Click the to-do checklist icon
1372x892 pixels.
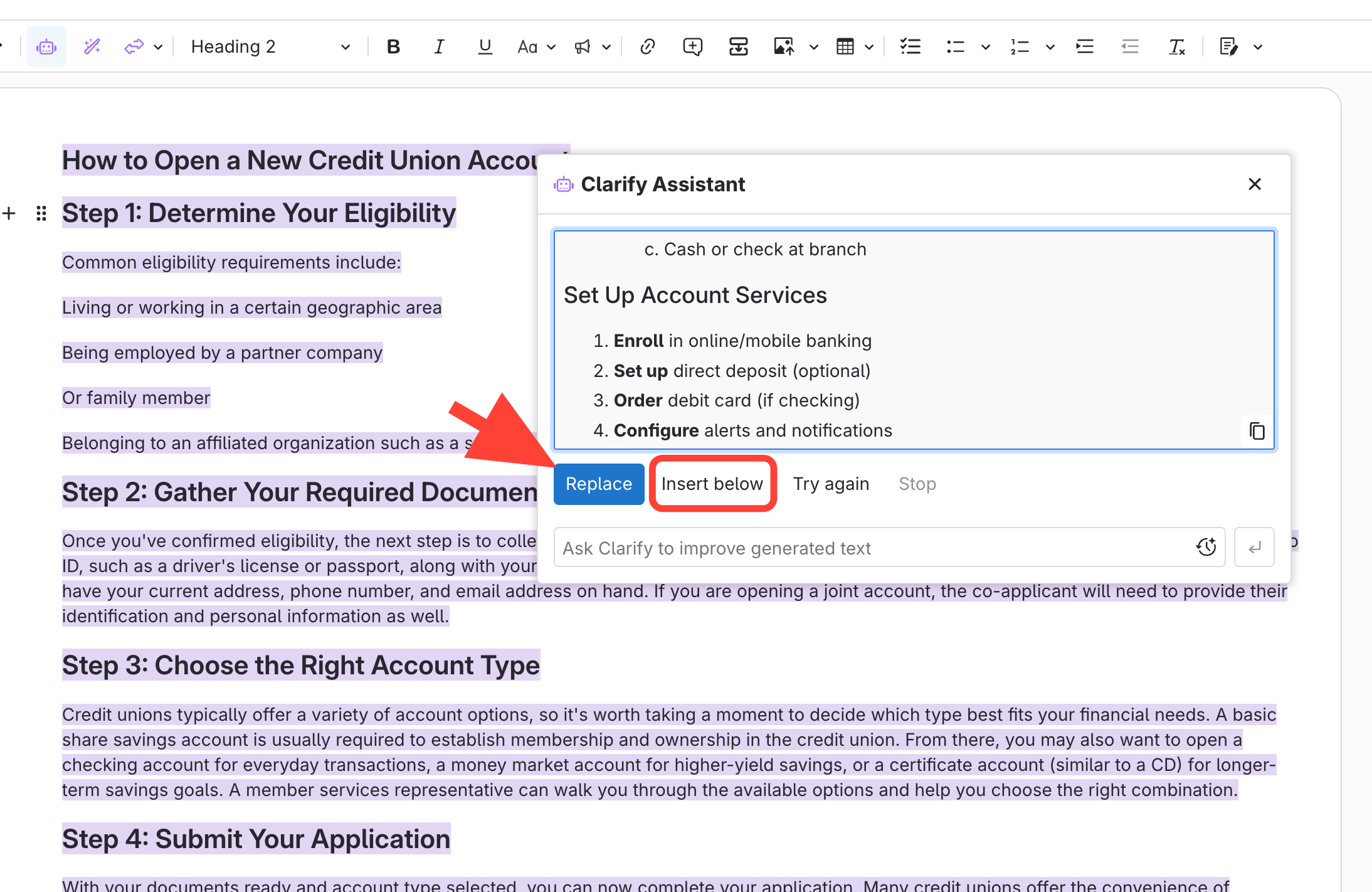(910, 46)
